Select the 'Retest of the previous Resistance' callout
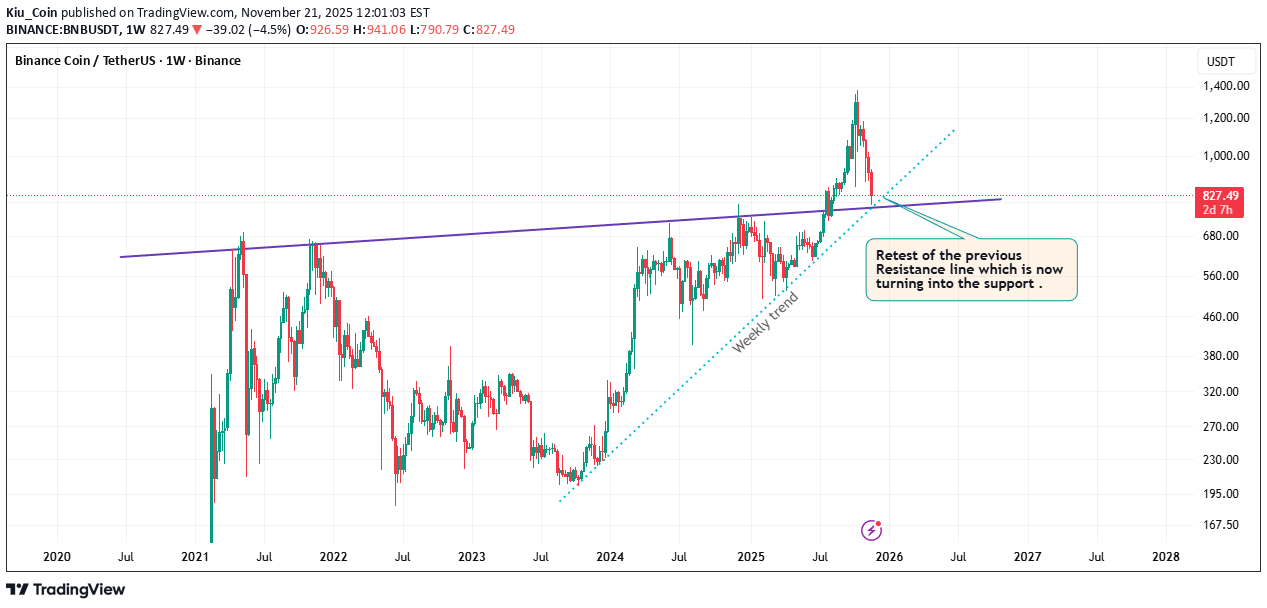 click(x=970, y=270)
